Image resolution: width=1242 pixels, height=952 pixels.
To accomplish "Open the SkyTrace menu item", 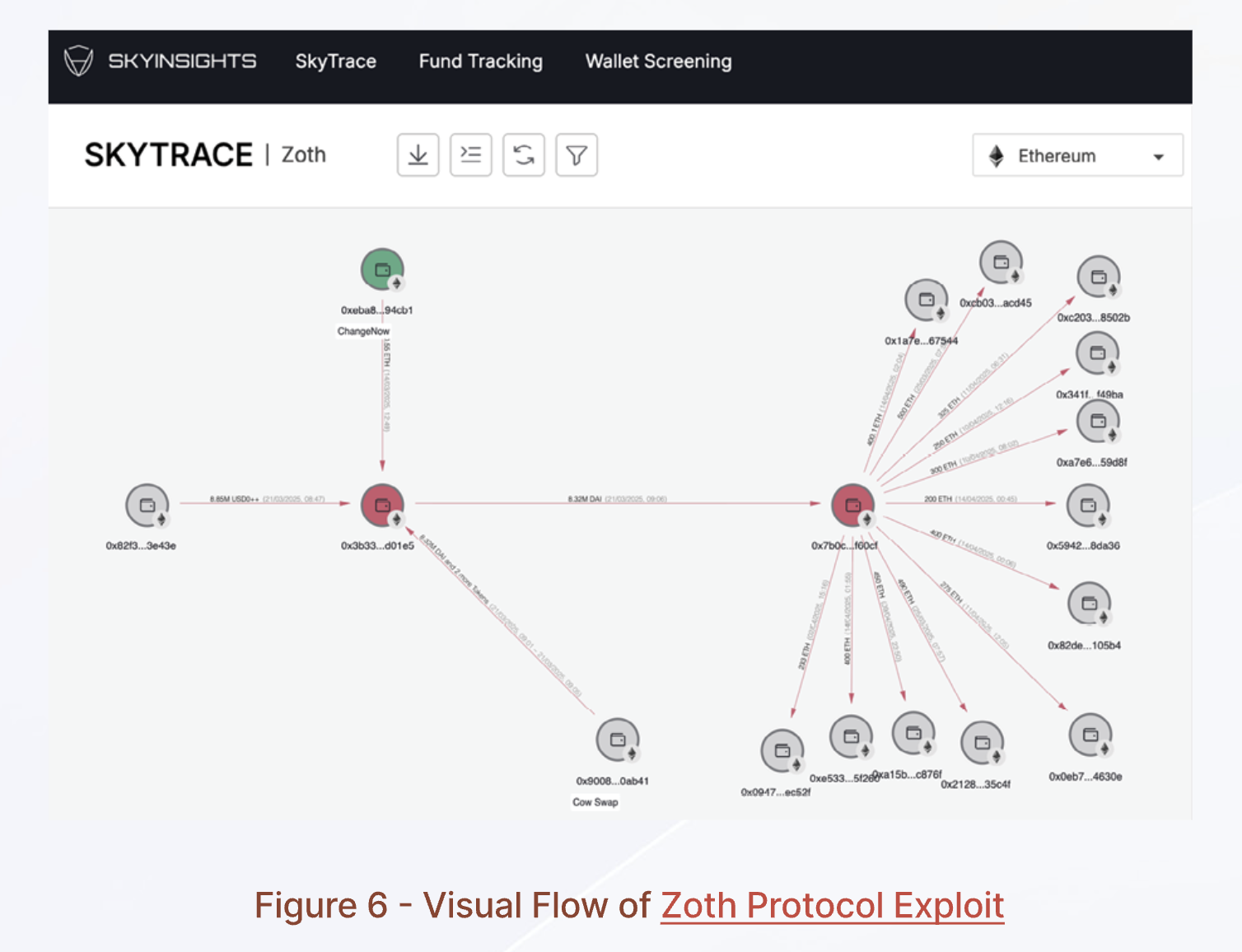I will (x=336, y=61).
